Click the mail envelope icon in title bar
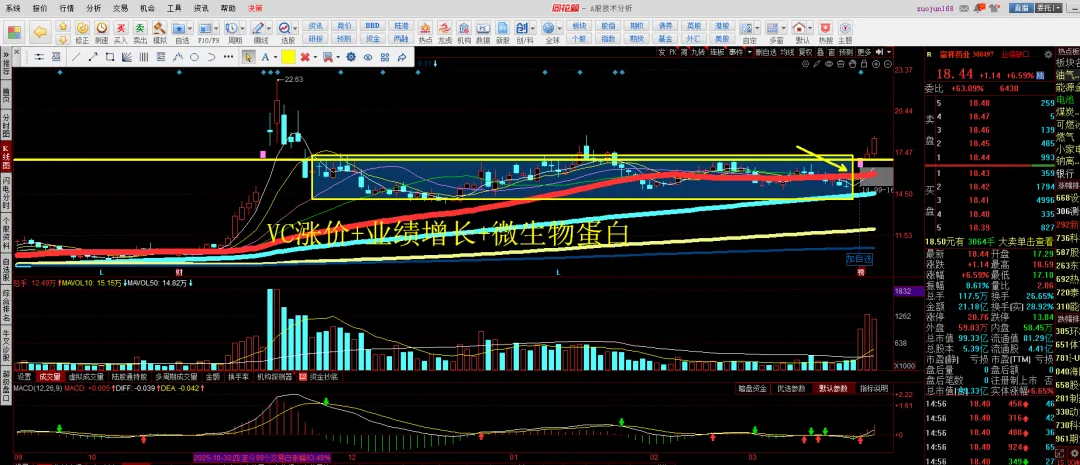Screen dimensions: 1080x465 [964, 8]
